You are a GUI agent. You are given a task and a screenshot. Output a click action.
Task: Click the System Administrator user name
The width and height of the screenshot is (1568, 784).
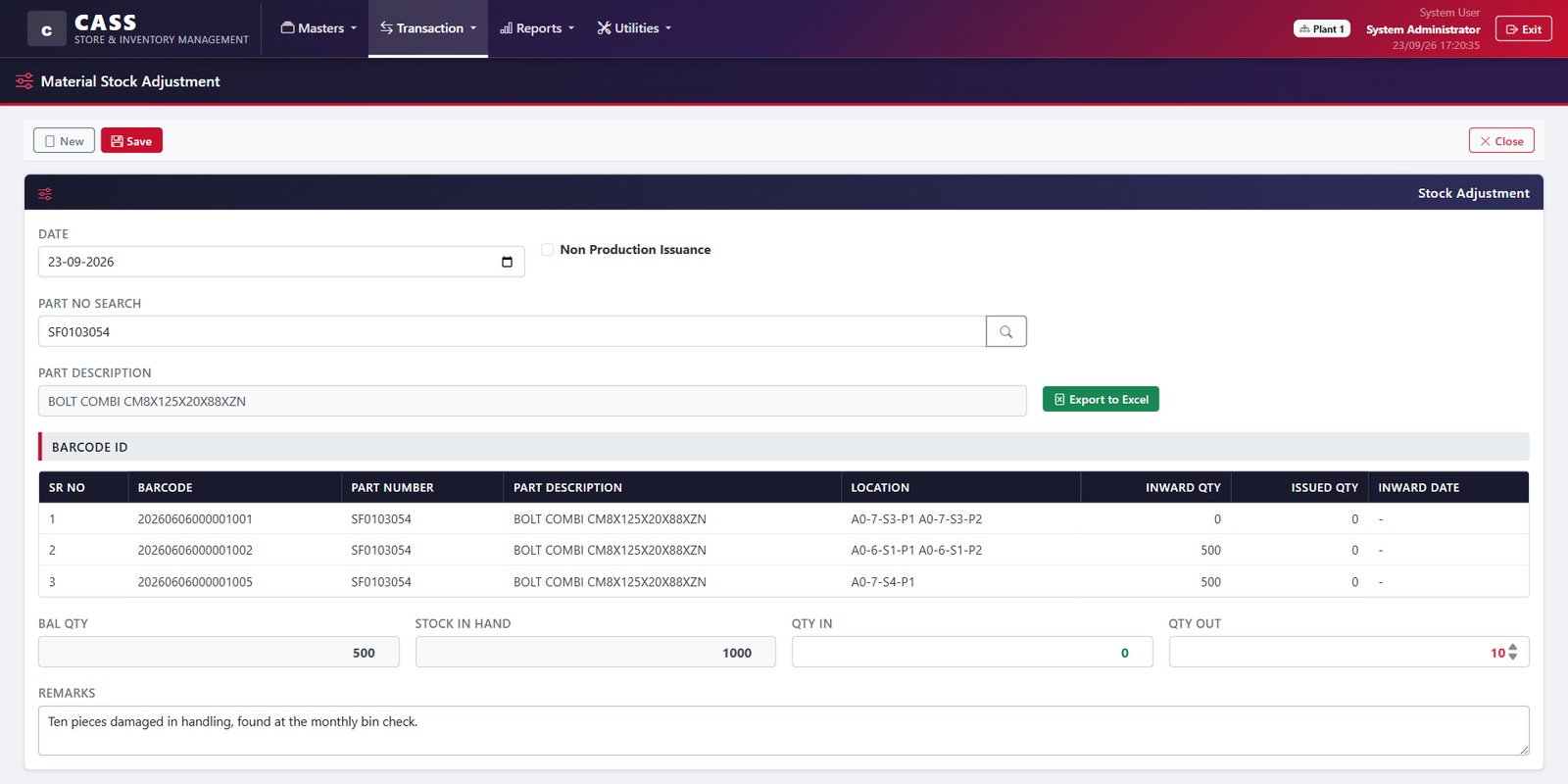coord(1423,29)
